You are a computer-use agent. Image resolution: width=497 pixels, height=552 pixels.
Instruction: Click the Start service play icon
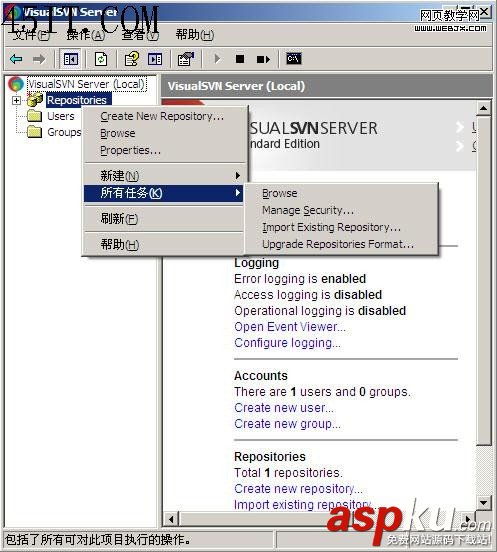(217, 59)
